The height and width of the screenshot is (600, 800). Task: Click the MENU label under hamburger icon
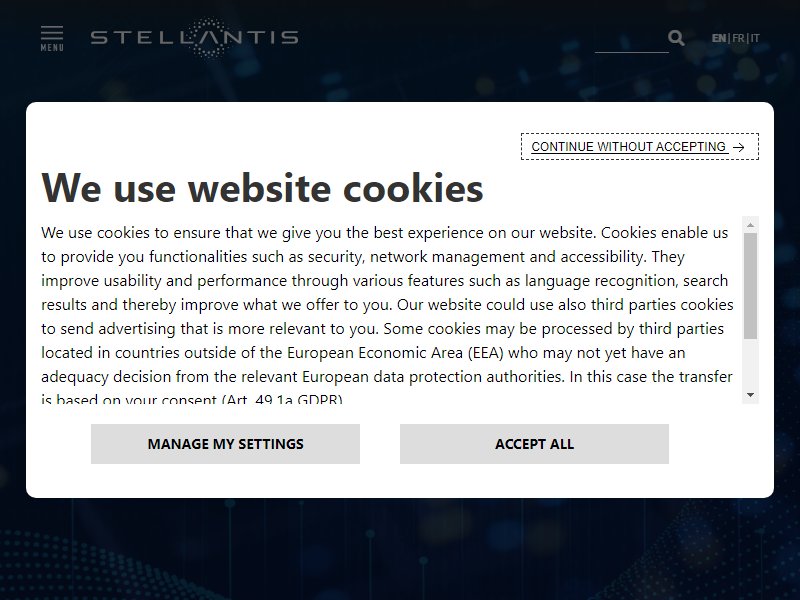pyautogui.click(x=52, y=48)
